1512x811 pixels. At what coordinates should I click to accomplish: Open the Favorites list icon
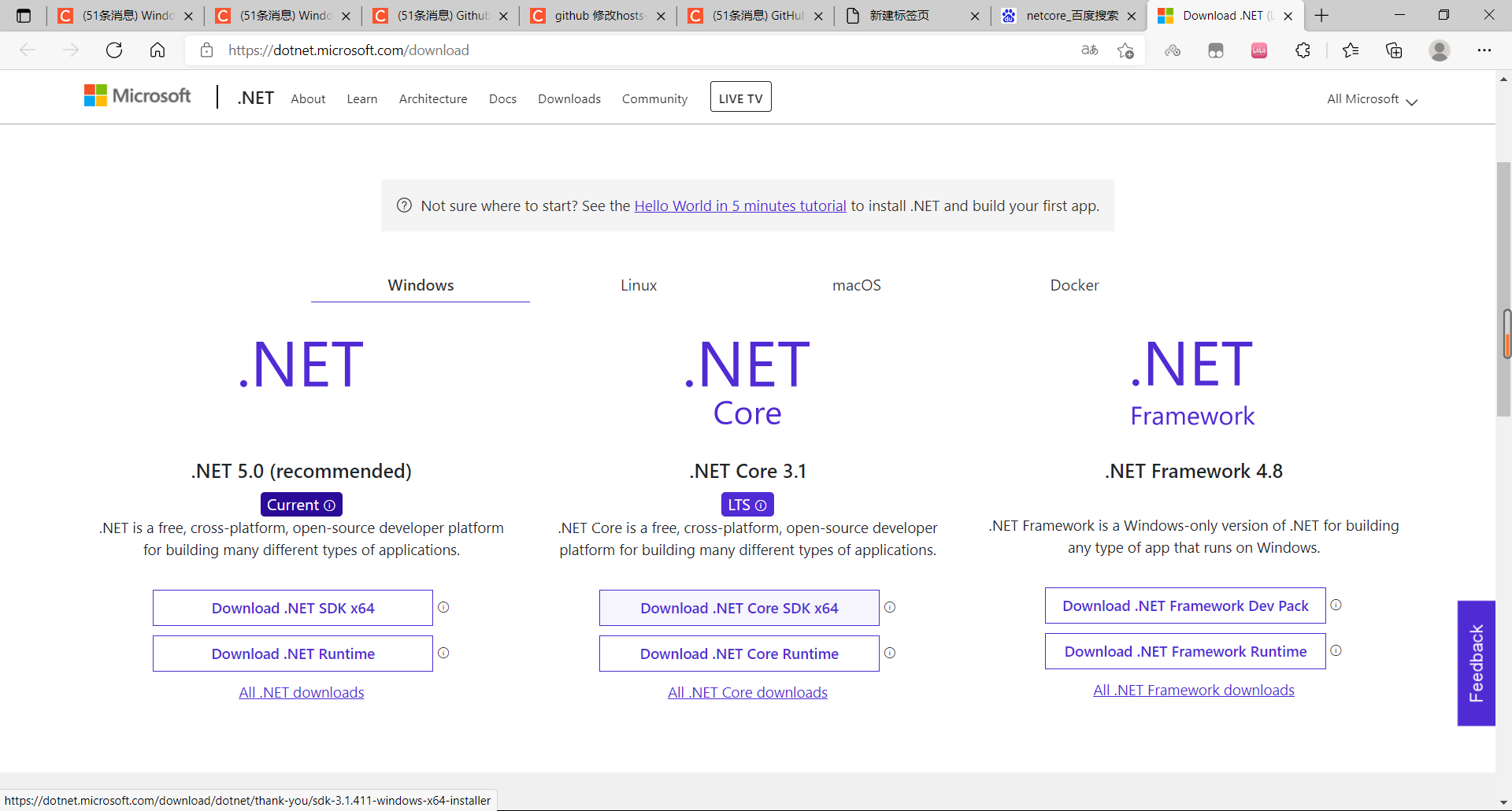tap(1351, 50)
